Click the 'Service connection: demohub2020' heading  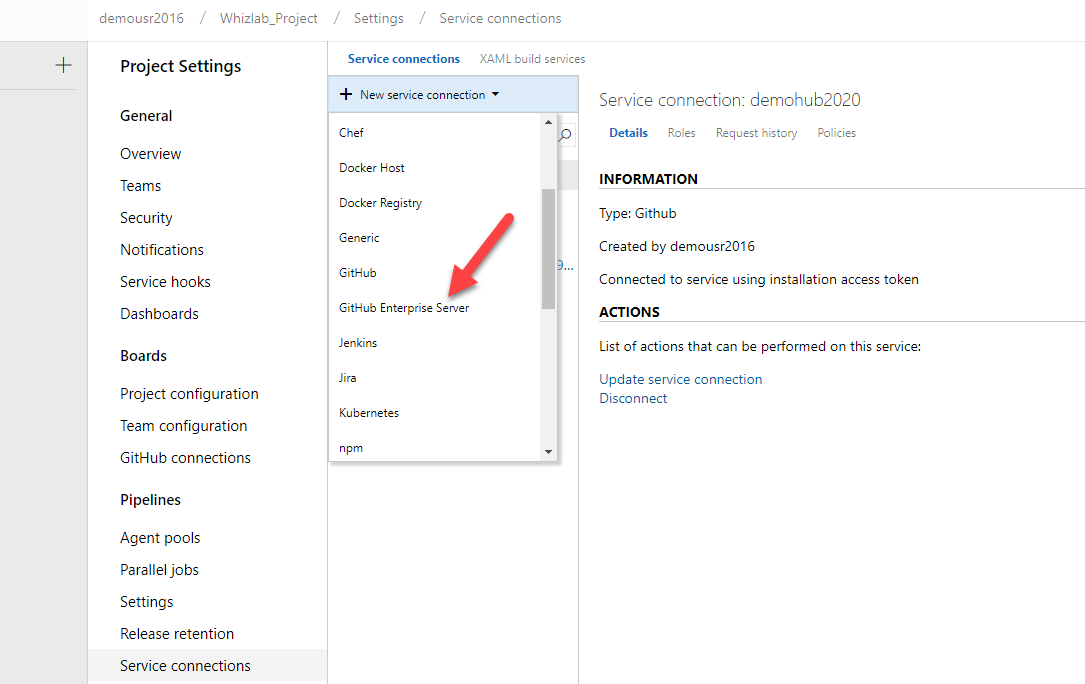pos(729,100)
